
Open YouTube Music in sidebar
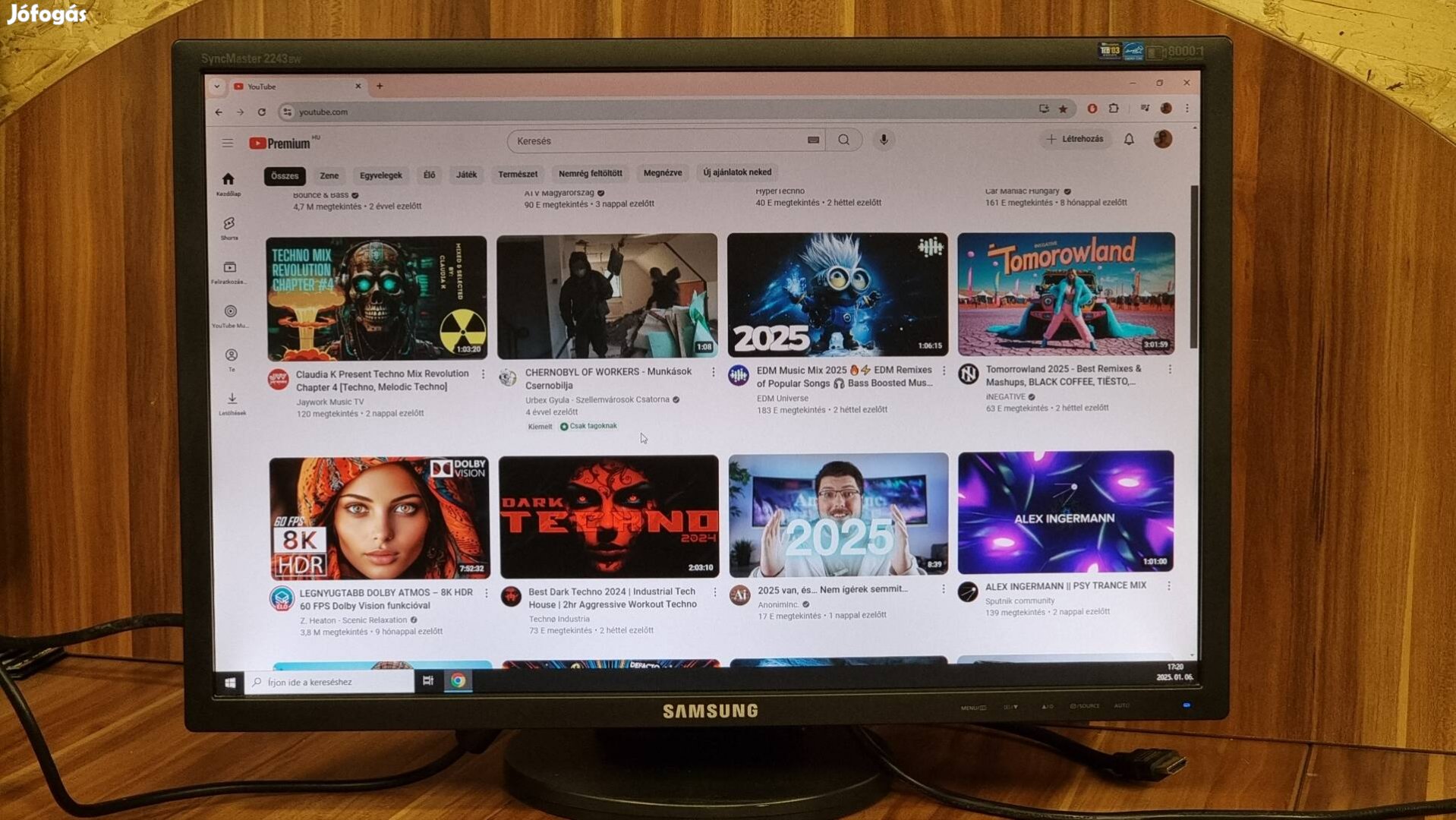point(230,316)
